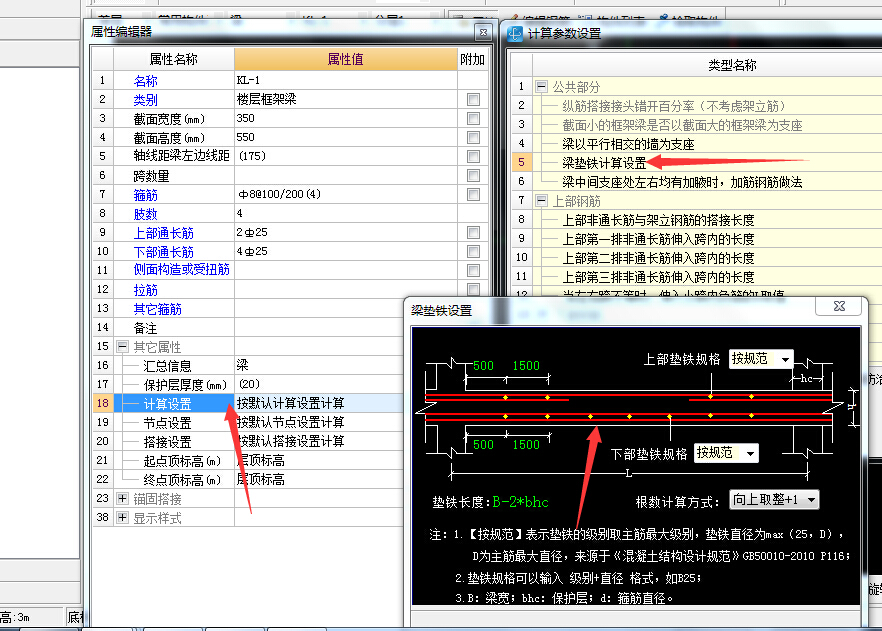Toggle the 上部通长筋 row checkbox
Viewport: 882px width, 631px height.
(473, 232)
